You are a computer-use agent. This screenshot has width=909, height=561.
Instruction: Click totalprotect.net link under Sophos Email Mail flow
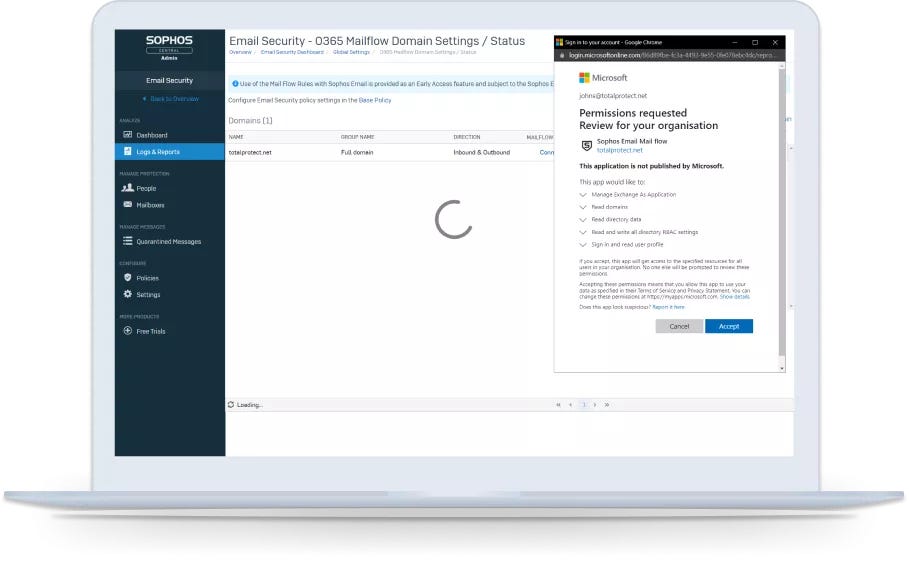click(620, 150)
